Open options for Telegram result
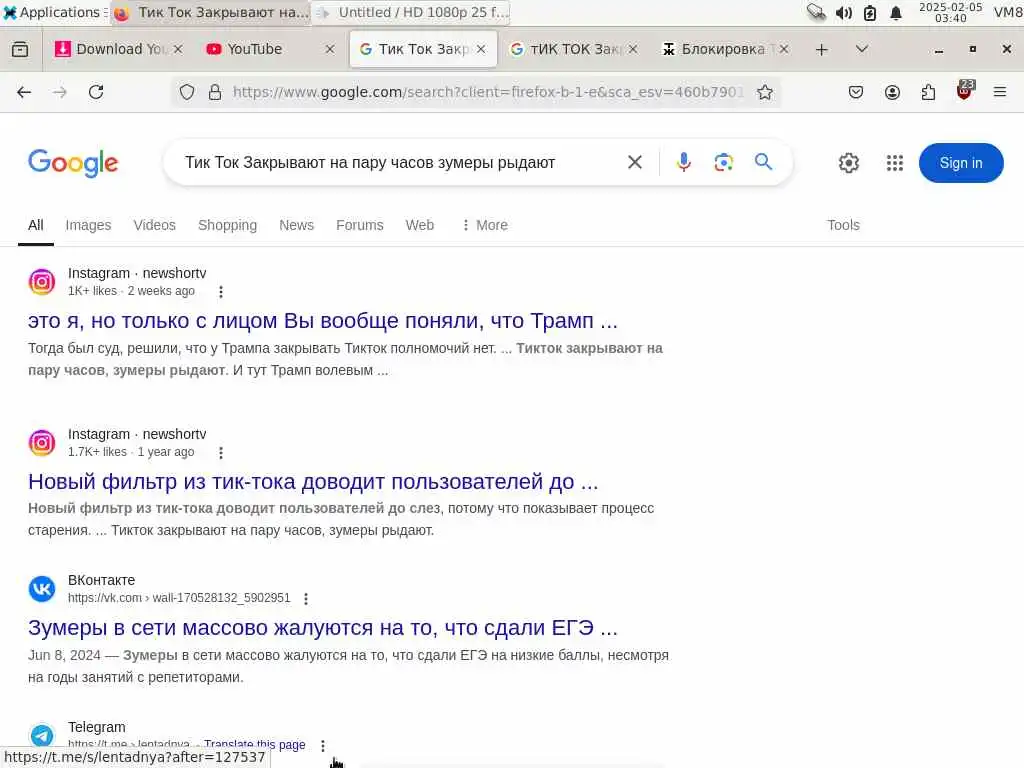 323,745
